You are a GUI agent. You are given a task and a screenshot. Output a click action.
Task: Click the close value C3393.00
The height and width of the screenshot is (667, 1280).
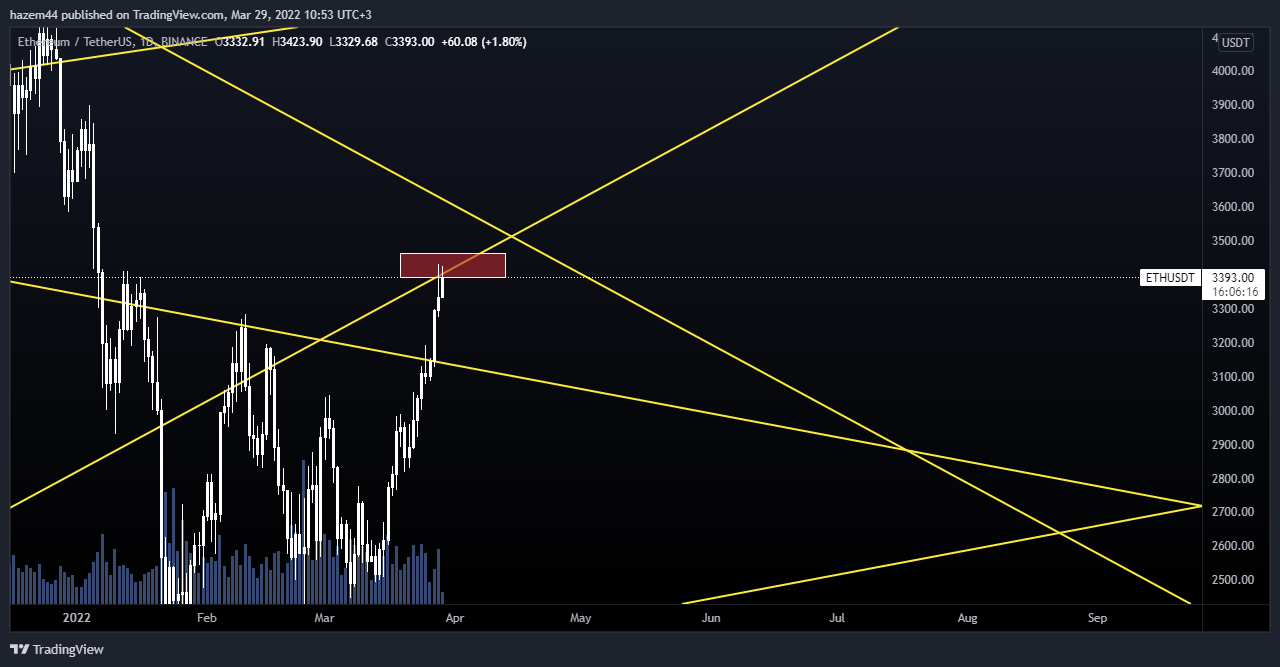pos(408,42)
